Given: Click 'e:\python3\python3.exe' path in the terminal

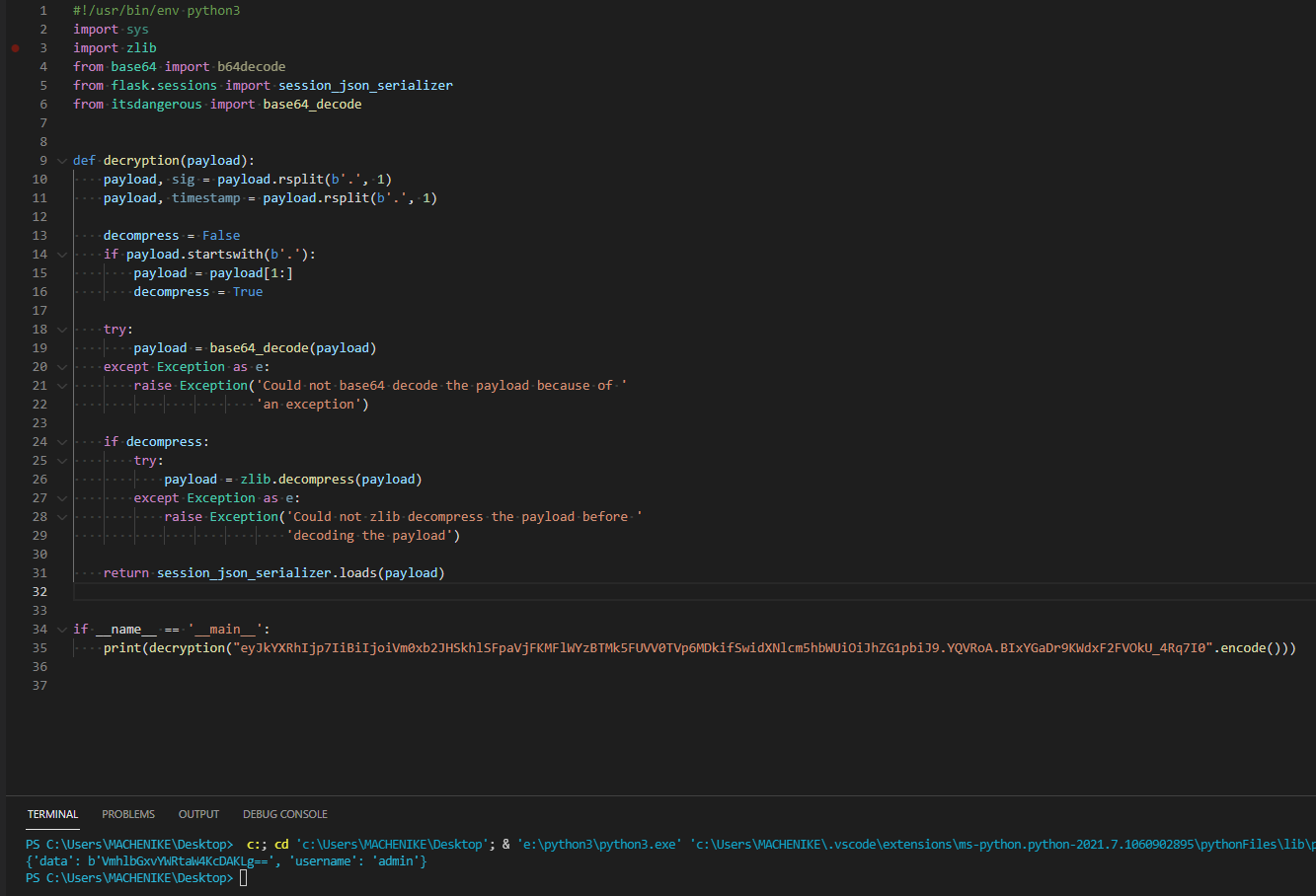Looking at the screenshot, I should [x=599, y=845].
